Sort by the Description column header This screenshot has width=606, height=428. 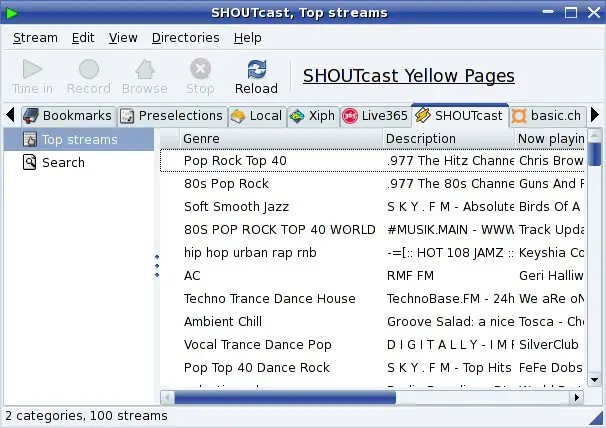point(448,138)
